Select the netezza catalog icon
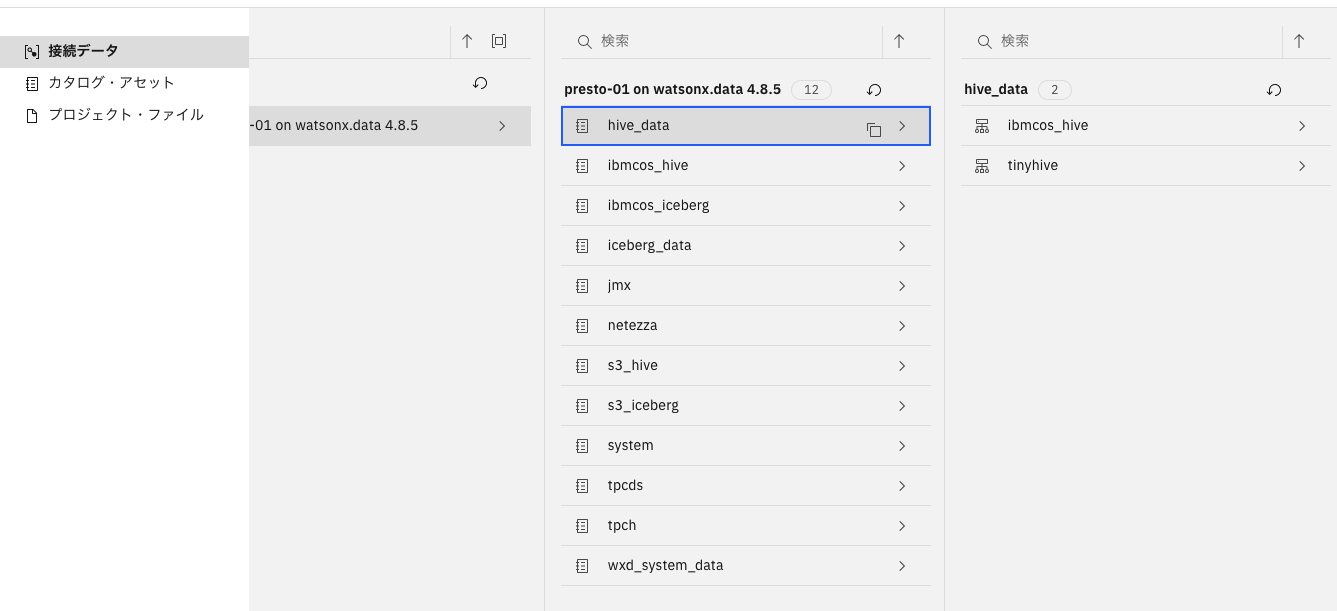This screenshot has width=1337, height=611. pyautogui.click(x=582, y=326)
